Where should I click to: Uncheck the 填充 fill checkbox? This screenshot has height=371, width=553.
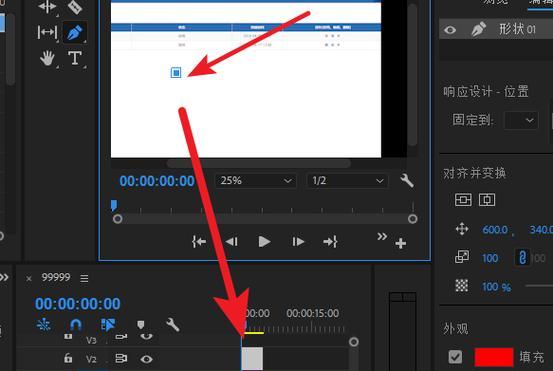[455, 357]
